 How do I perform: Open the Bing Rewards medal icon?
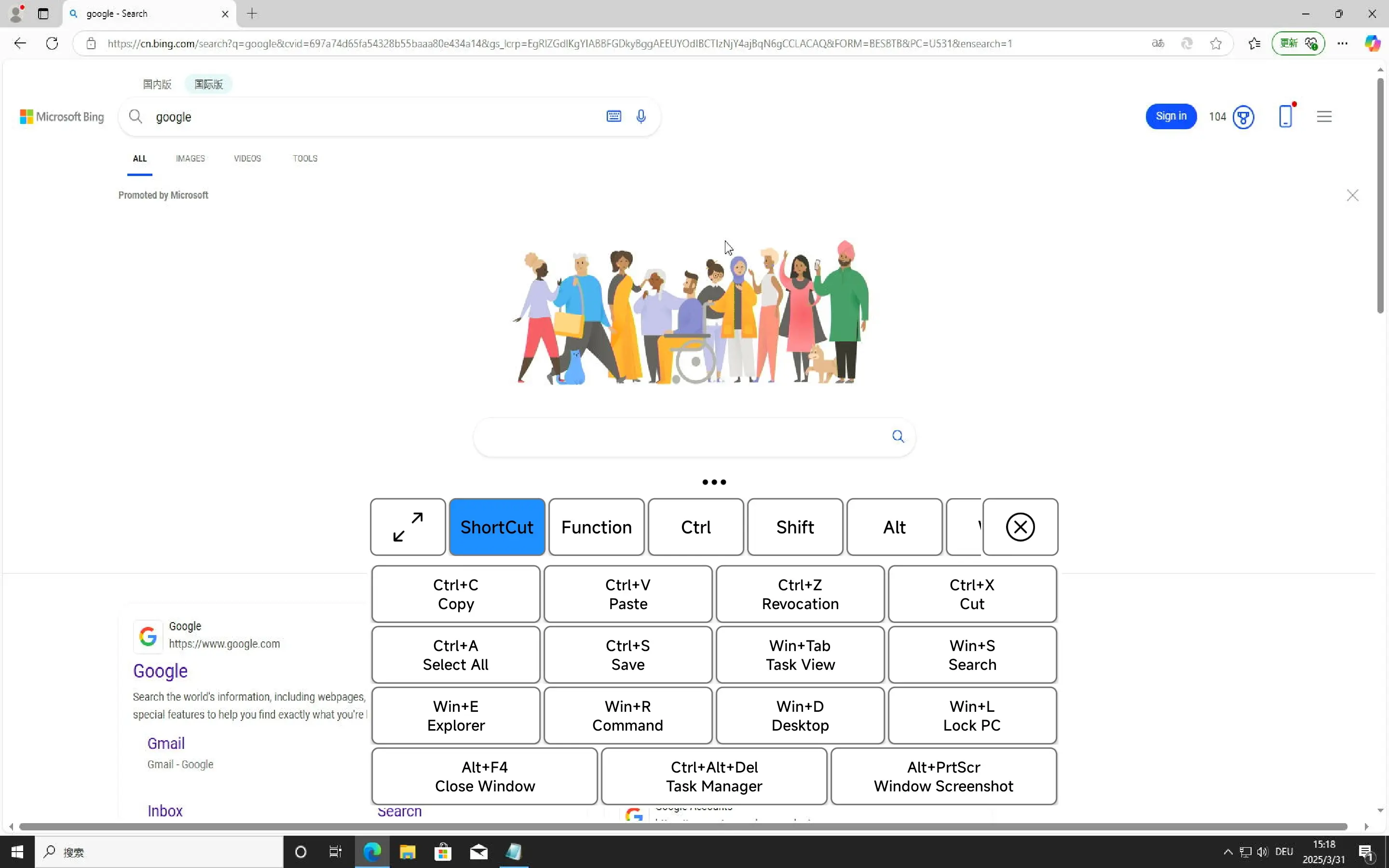click(1243, 117)
